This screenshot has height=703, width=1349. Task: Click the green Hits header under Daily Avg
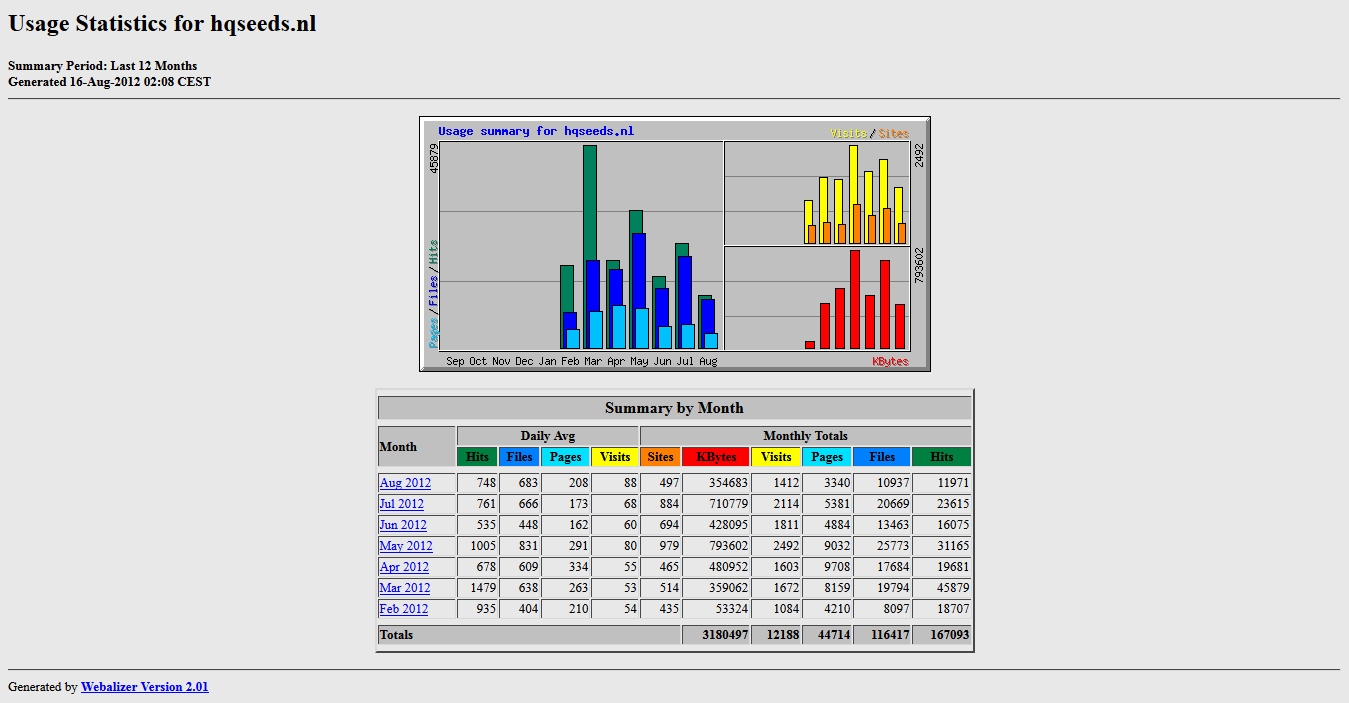point(477,457)
